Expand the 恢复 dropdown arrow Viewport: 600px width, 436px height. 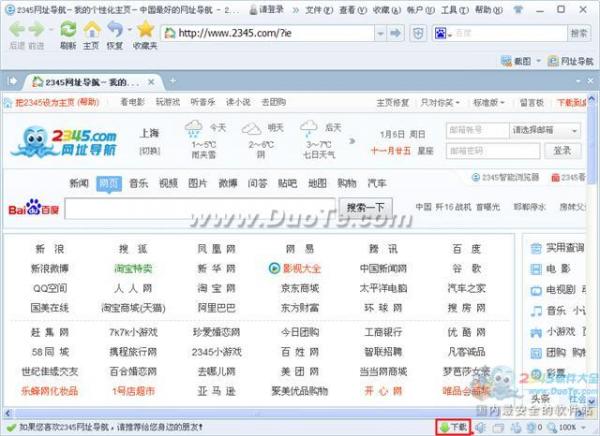pyautogui.click(x=129, y=29)
